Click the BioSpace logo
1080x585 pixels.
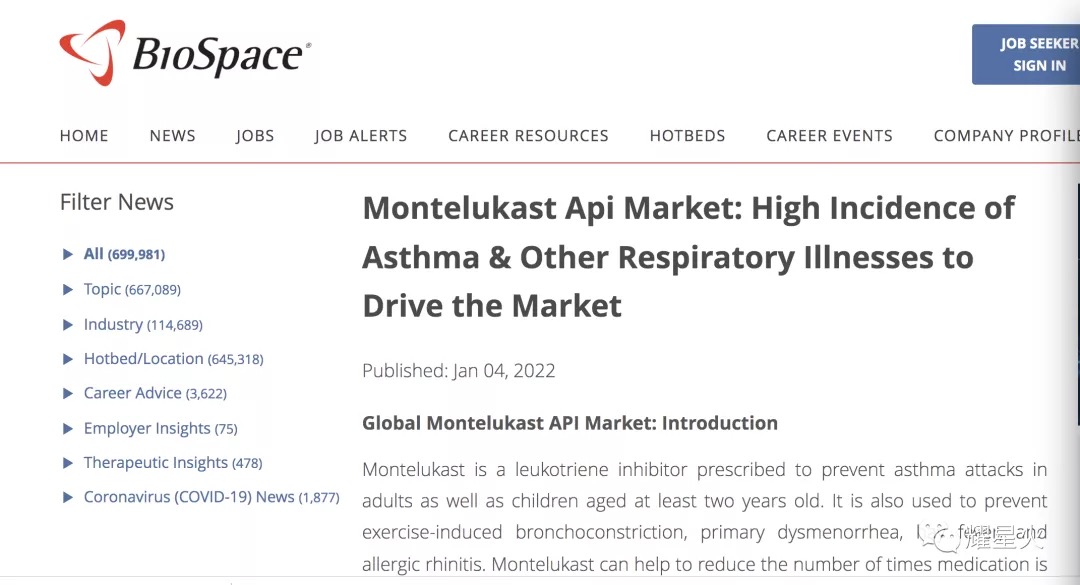point(185,53)
